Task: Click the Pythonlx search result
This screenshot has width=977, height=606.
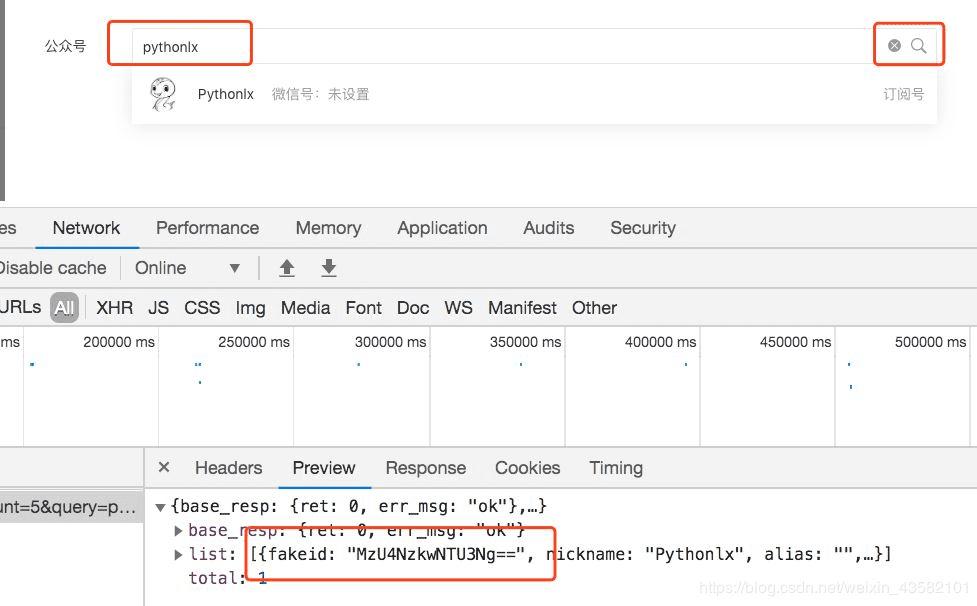Action: [225, 94]
